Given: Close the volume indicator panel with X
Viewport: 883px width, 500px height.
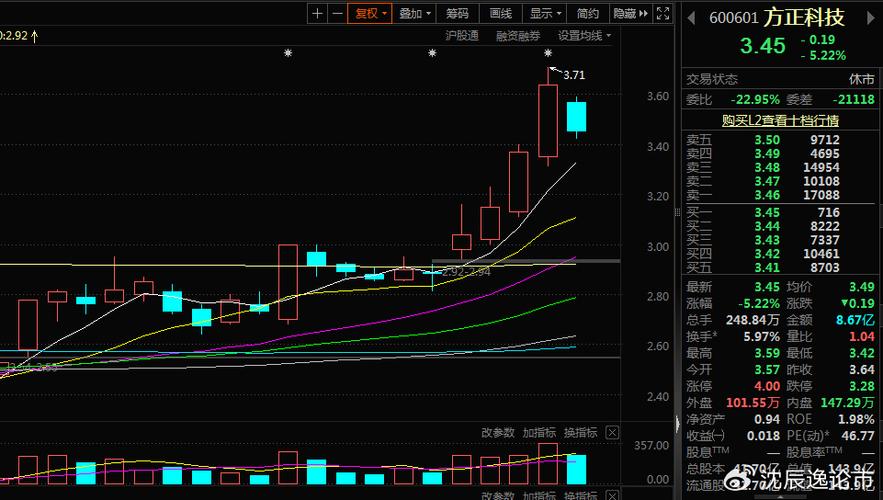Looking at the screenshot, I should point(612,433).
